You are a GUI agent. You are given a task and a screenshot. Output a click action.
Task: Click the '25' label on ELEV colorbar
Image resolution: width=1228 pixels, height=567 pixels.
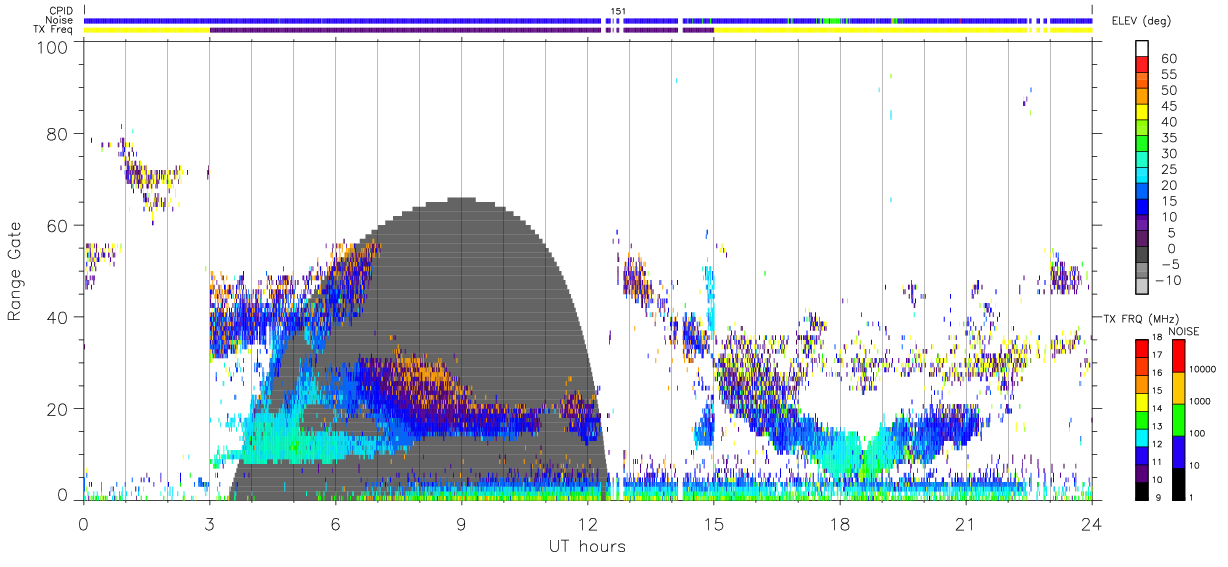coord(1168,169)
